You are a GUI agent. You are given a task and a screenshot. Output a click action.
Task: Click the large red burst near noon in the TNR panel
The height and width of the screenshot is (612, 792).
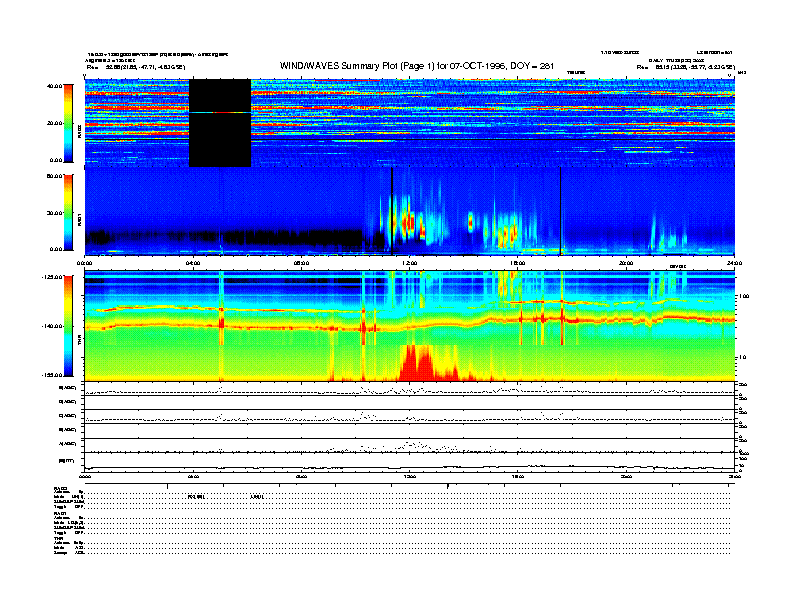(x=418, y=363)
